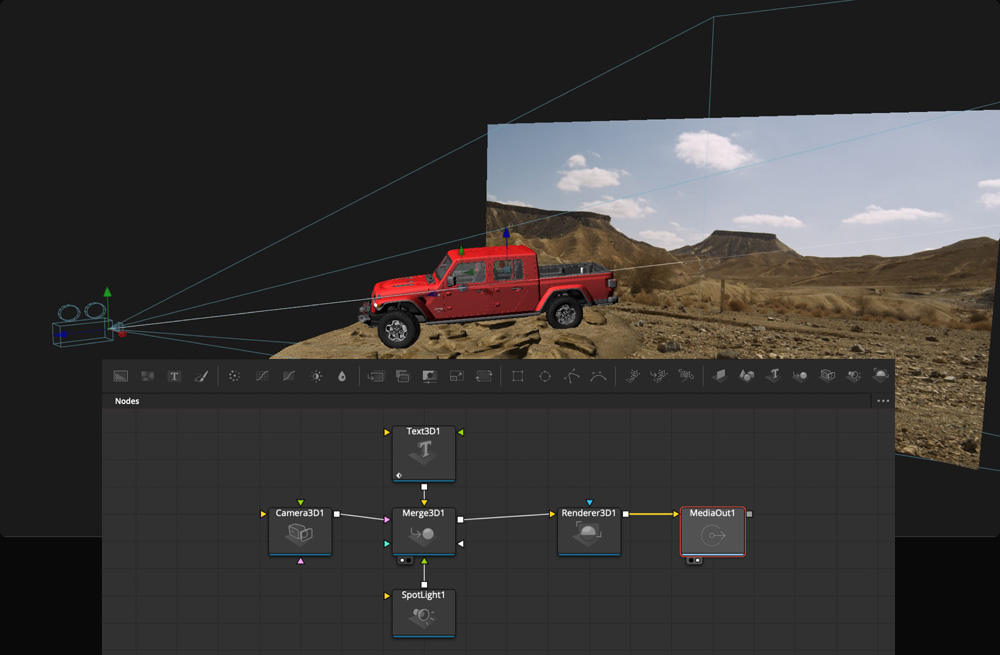Click keyframe indicator on Text3D1 node

(399, 475)
